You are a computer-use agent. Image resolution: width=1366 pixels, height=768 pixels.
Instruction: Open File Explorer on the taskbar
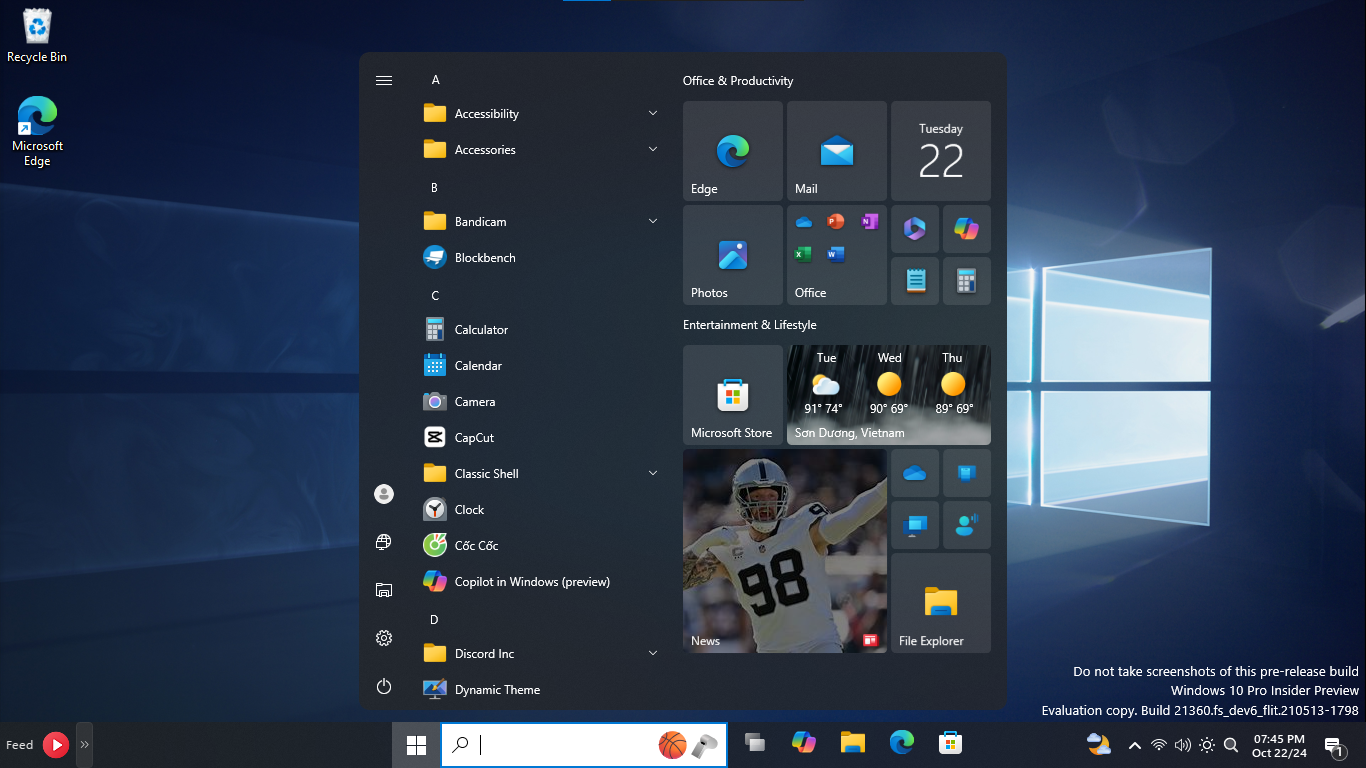[852, 743]
